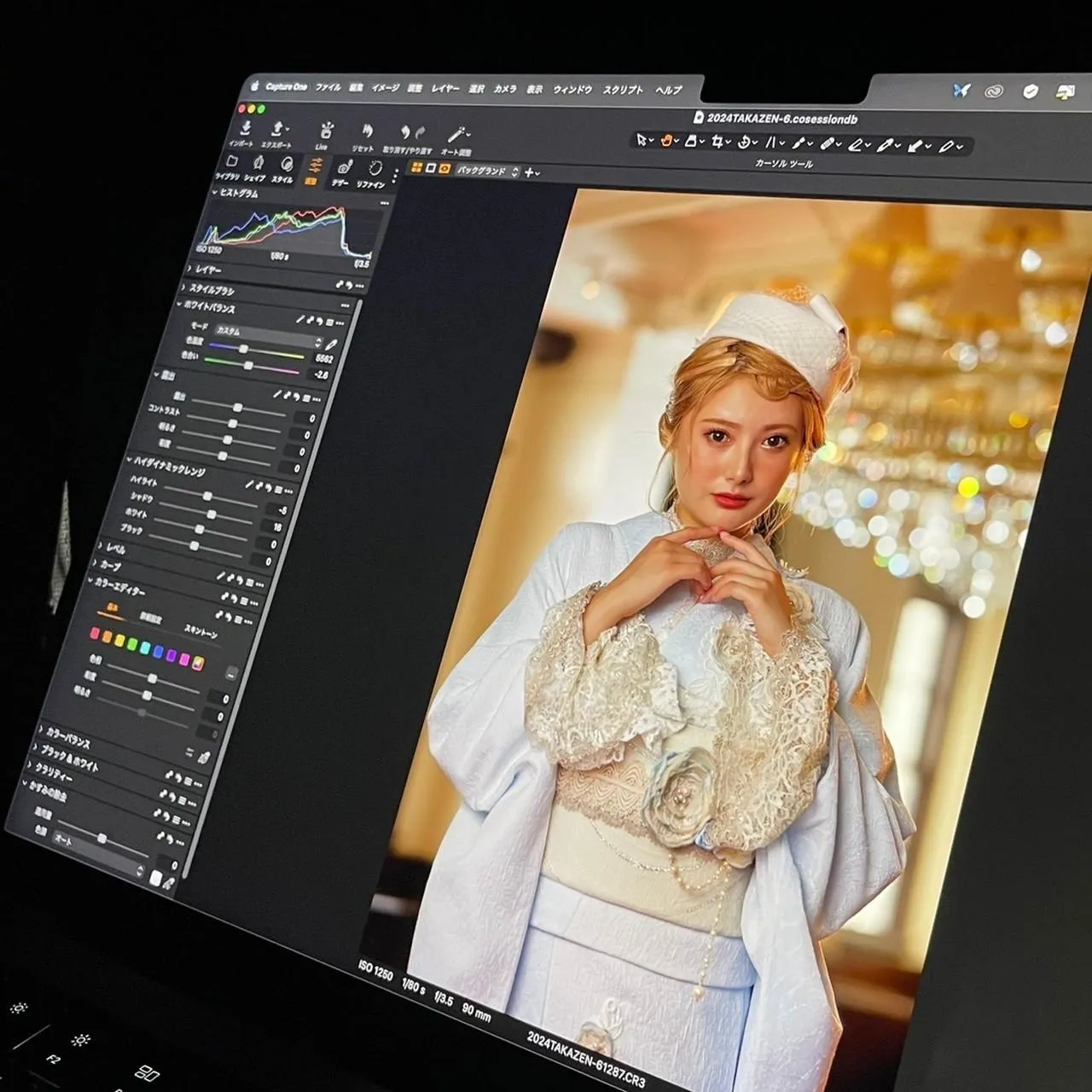The image size is (1092, 1092).
Task: Click the blue butterfly menu bar icon
Action: click(961, 90)
